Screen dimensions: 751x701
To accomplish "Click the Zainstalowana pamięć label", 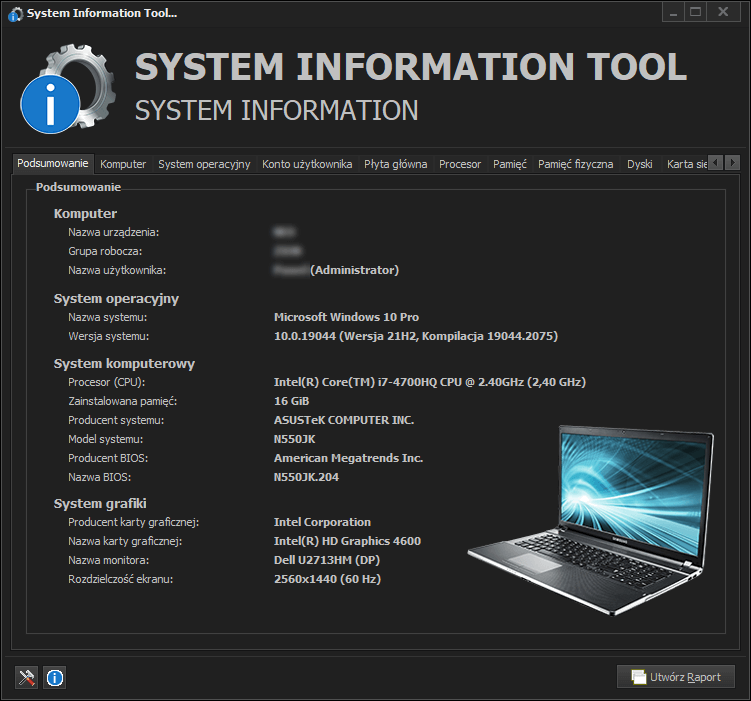I will point(123,401).
